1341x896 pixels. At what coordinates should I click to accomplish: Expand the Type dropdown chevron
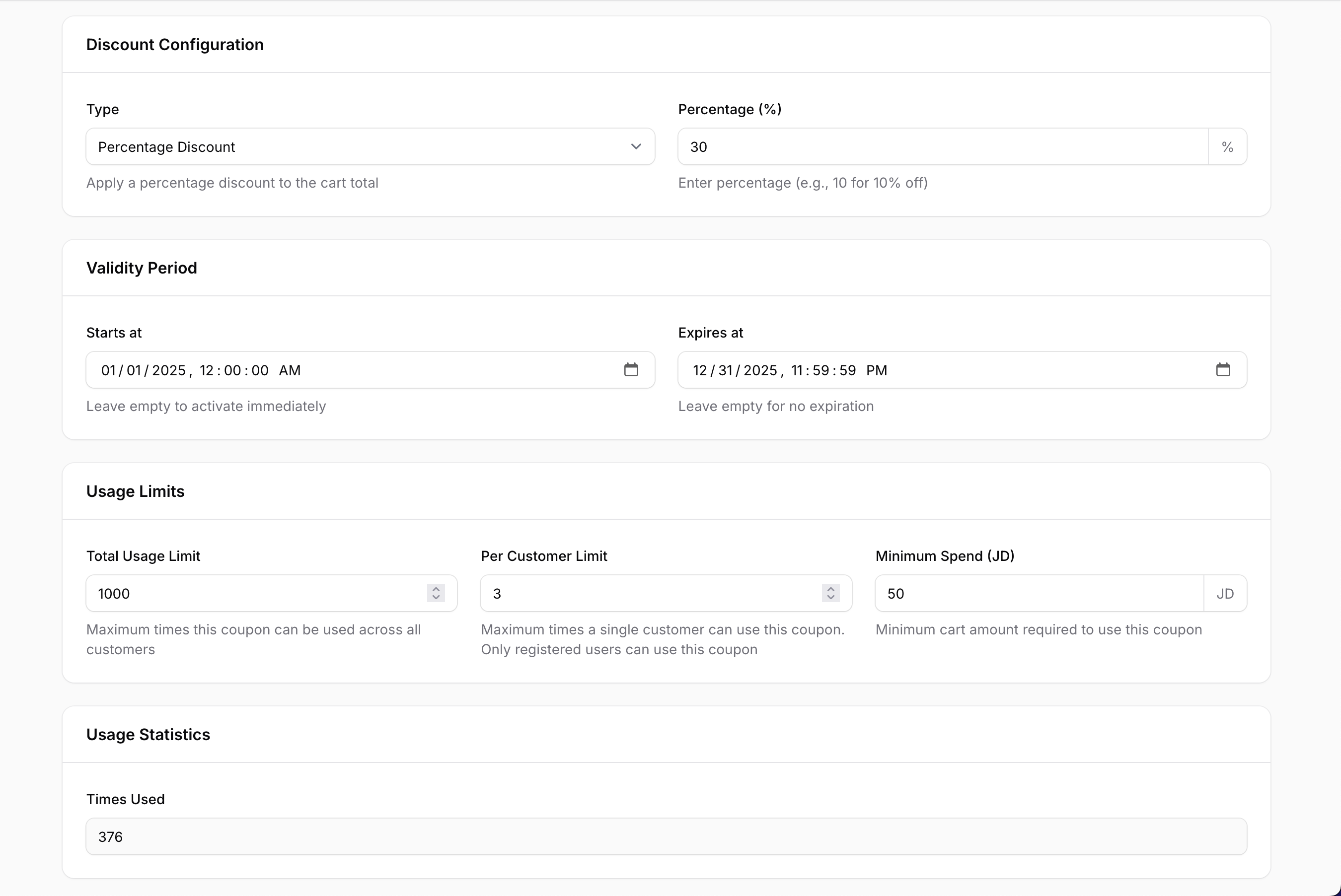[636, 147]
